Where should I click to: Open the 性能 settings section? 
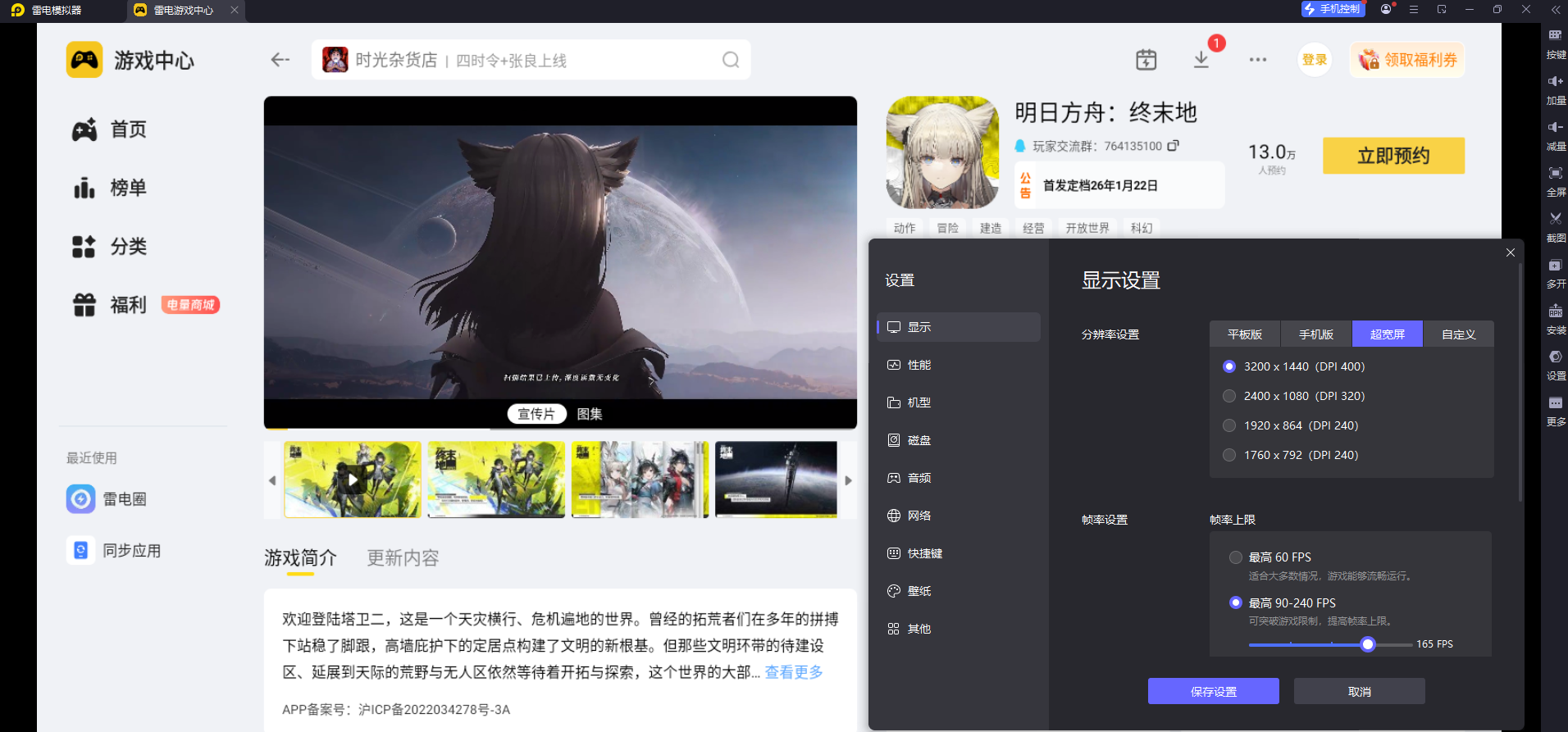(x=918, y=365)
